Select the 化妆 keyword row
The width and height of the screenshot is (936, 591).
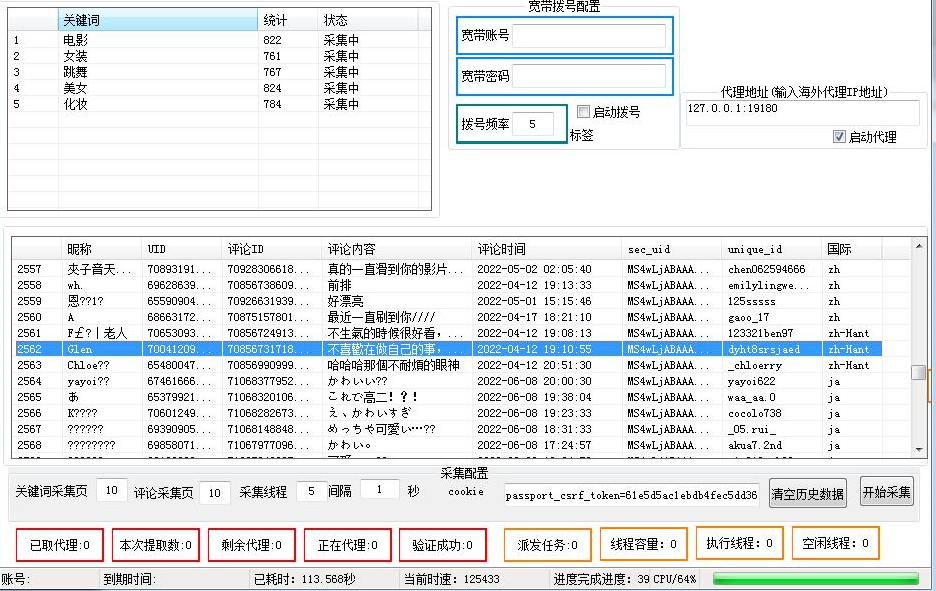75,104
